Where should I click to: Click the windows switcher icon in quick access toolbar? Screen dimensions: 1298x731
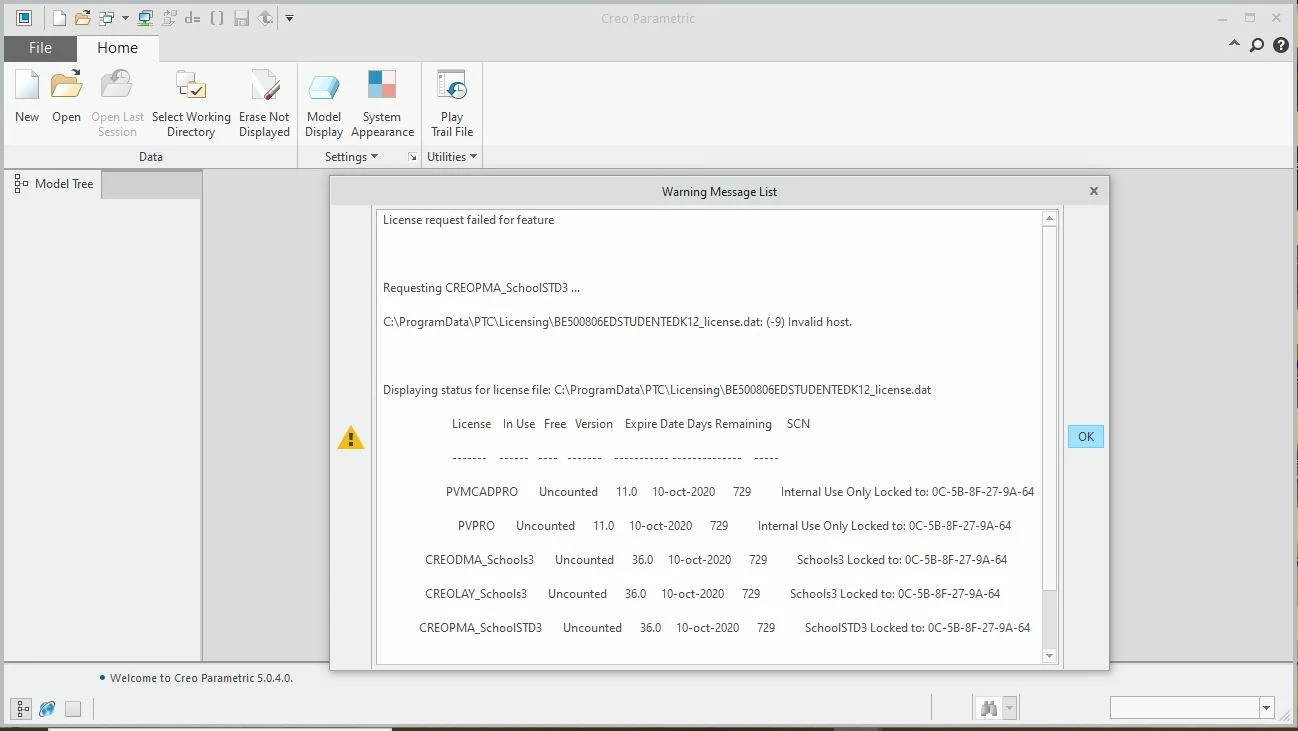click(x=106, y=18)
